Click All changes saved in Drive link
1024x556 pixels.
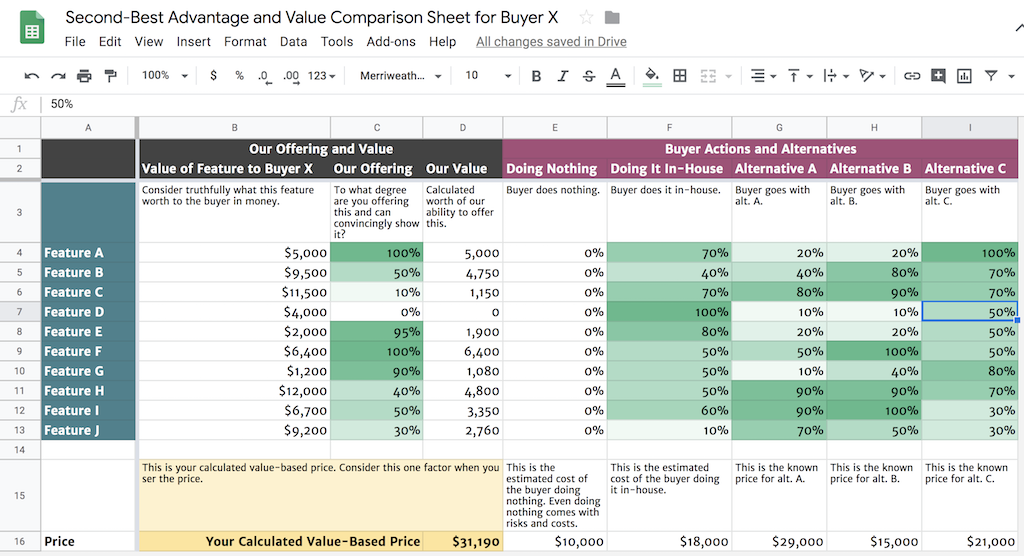(x=551, y=42)
